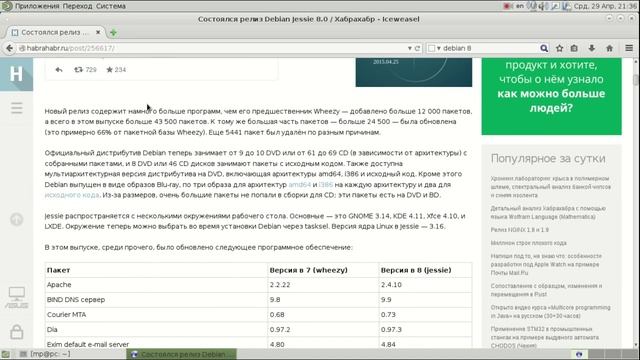Click the round tray icon in bottom panel

tap(579, 354)
